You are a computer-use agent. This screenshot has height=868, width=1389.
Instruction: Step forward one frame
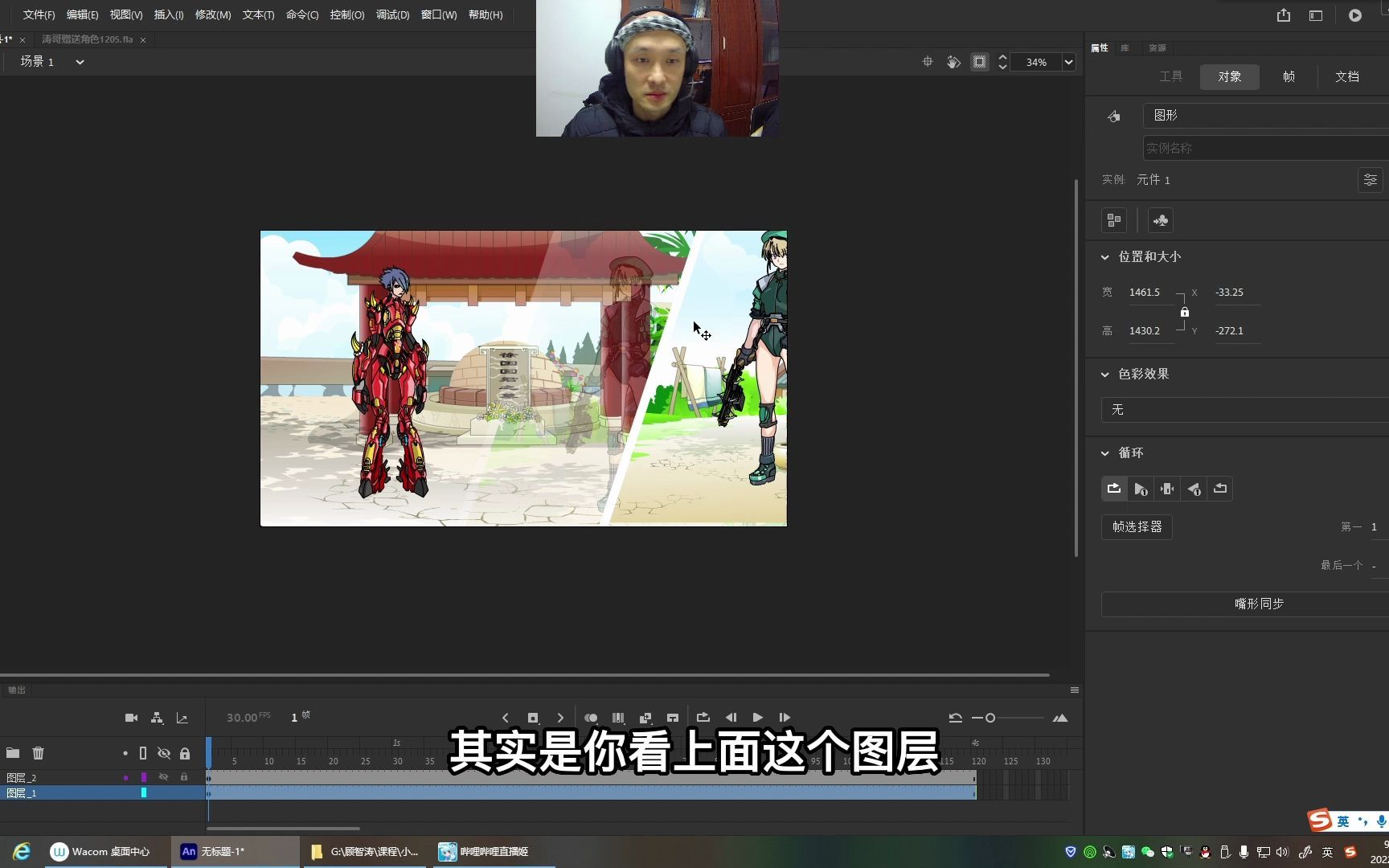[x=785, y=718]
